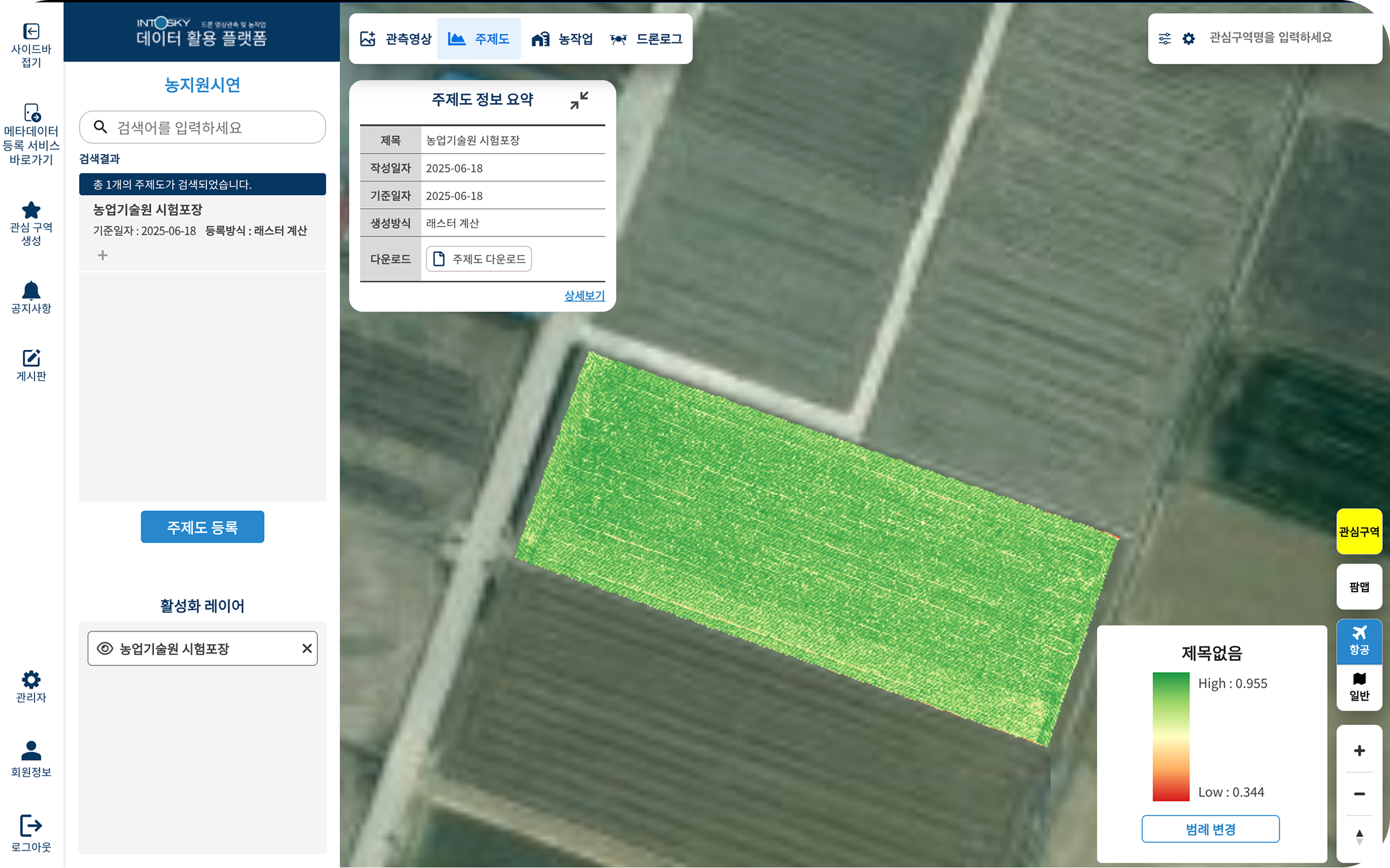The width and height of the screenshot is (1390, 868).
Task: Open the 게시판 board icon
Action: coord(31,358)
